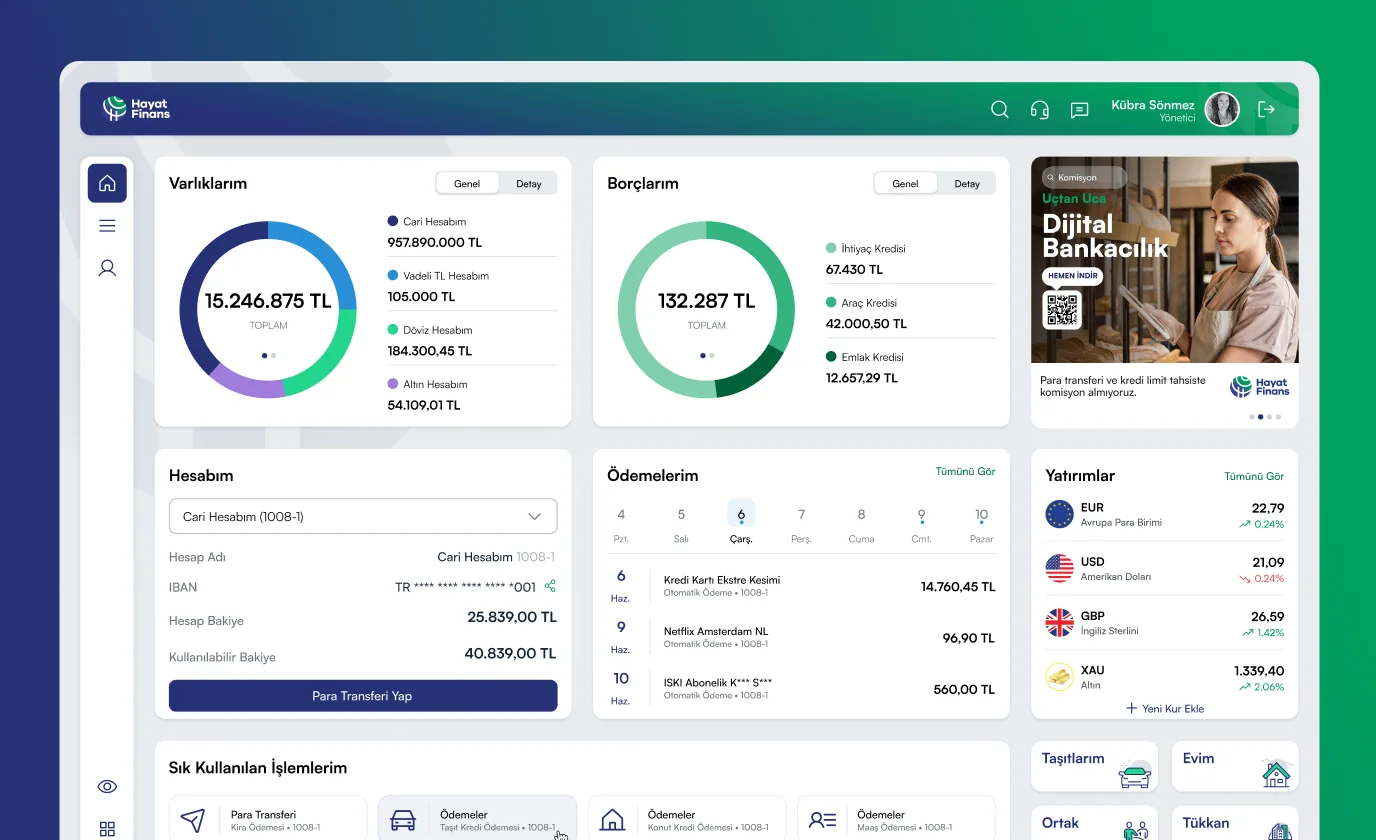Open the user profile icon in sidebar

(107, 268)
